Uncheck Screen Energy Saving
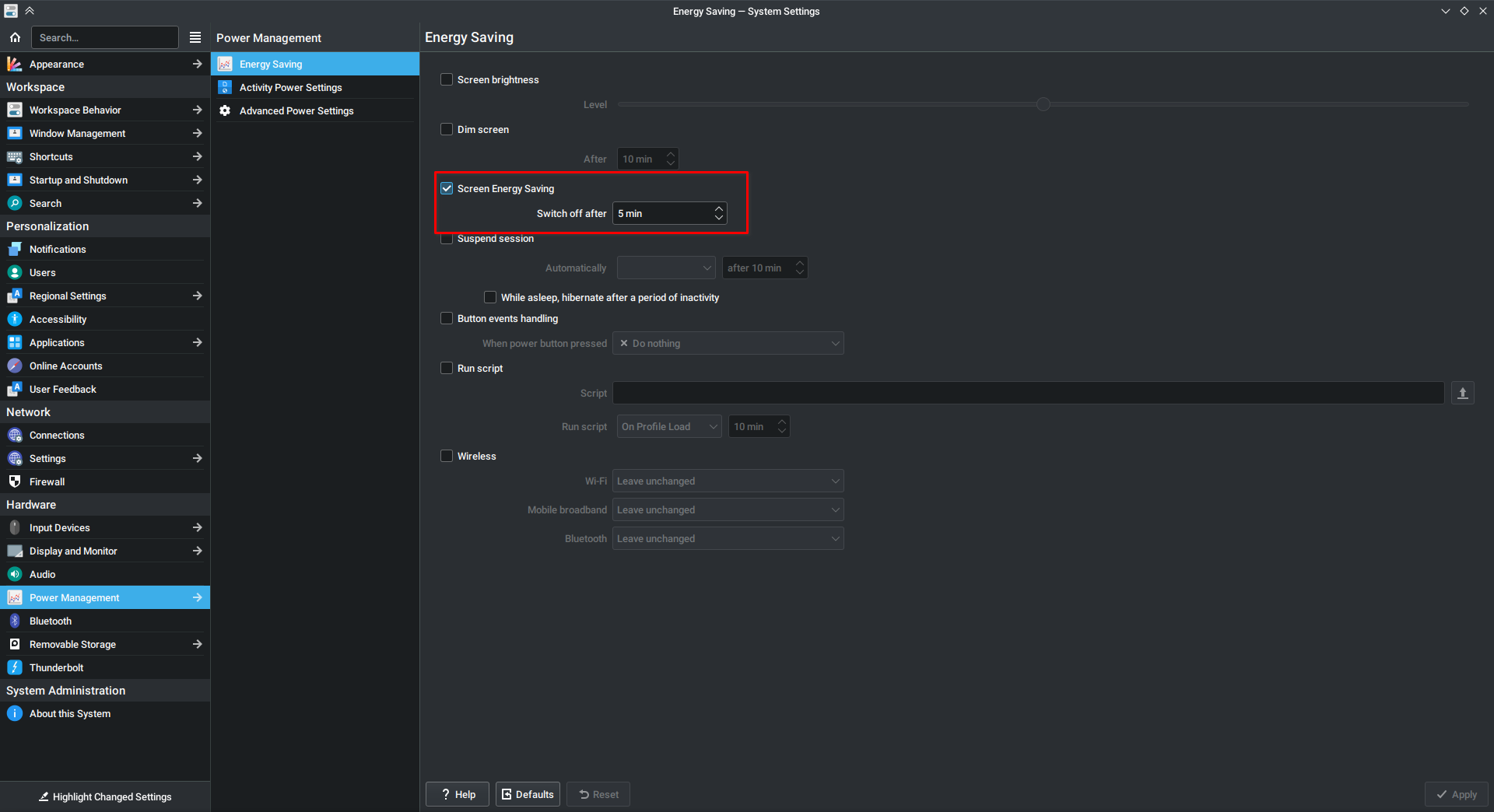1494x812 pixels. (x=447, y=189)
